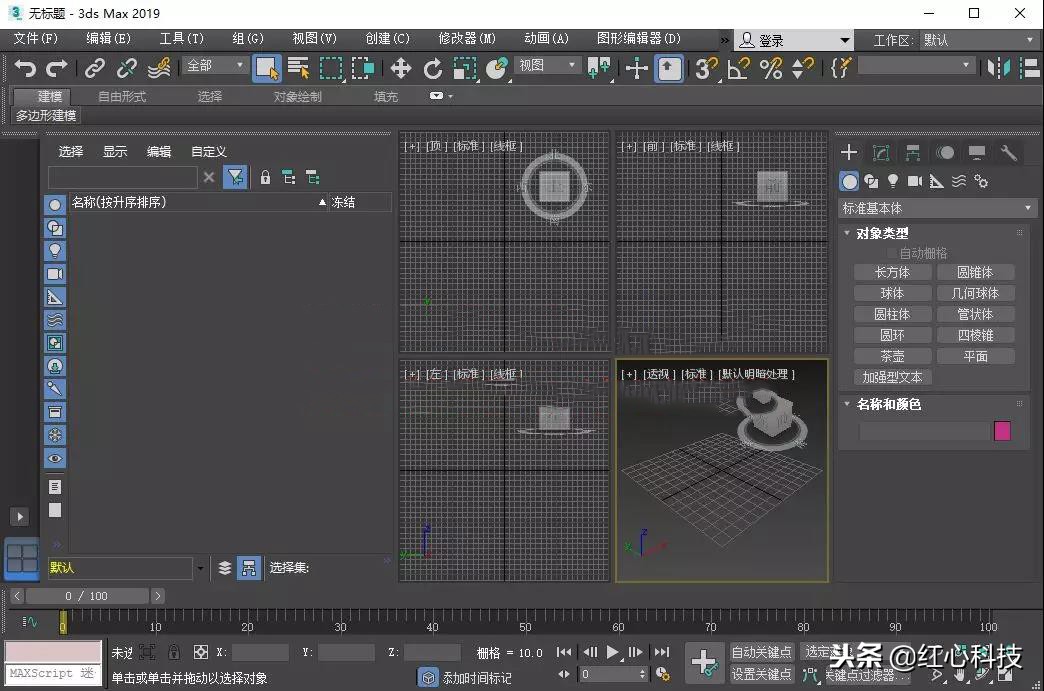The height and width of the screenshot is (691, 1044).
Task: Click the Lights bulb icon in command panel
Action: tap(893, 181)
